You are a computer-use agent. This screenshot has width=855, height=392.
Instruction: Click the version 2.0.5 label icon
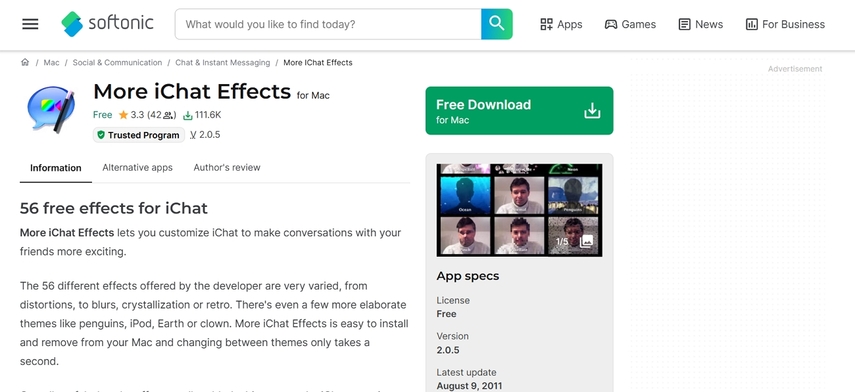(193, 135)
